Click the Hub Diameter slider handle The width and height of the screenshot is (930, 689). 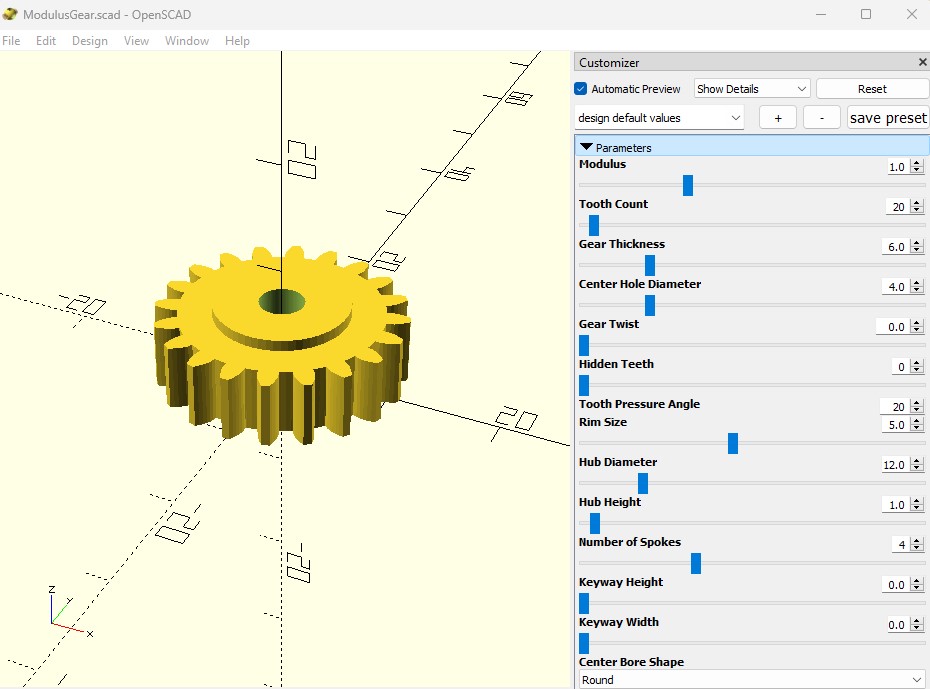[x=643, y=483]
